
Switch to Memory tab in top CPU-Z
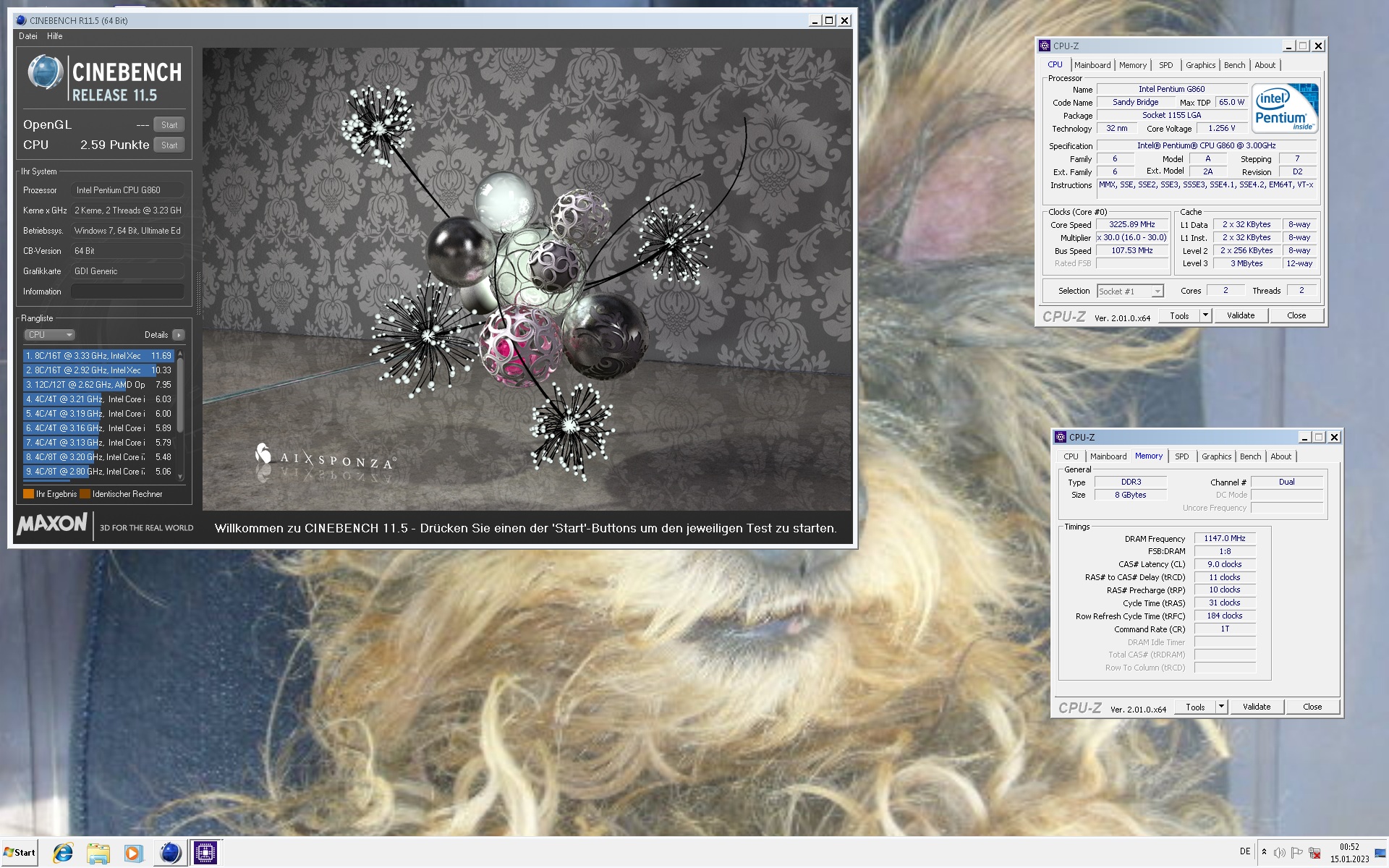pyautogui.click(x=1132, y=65)
